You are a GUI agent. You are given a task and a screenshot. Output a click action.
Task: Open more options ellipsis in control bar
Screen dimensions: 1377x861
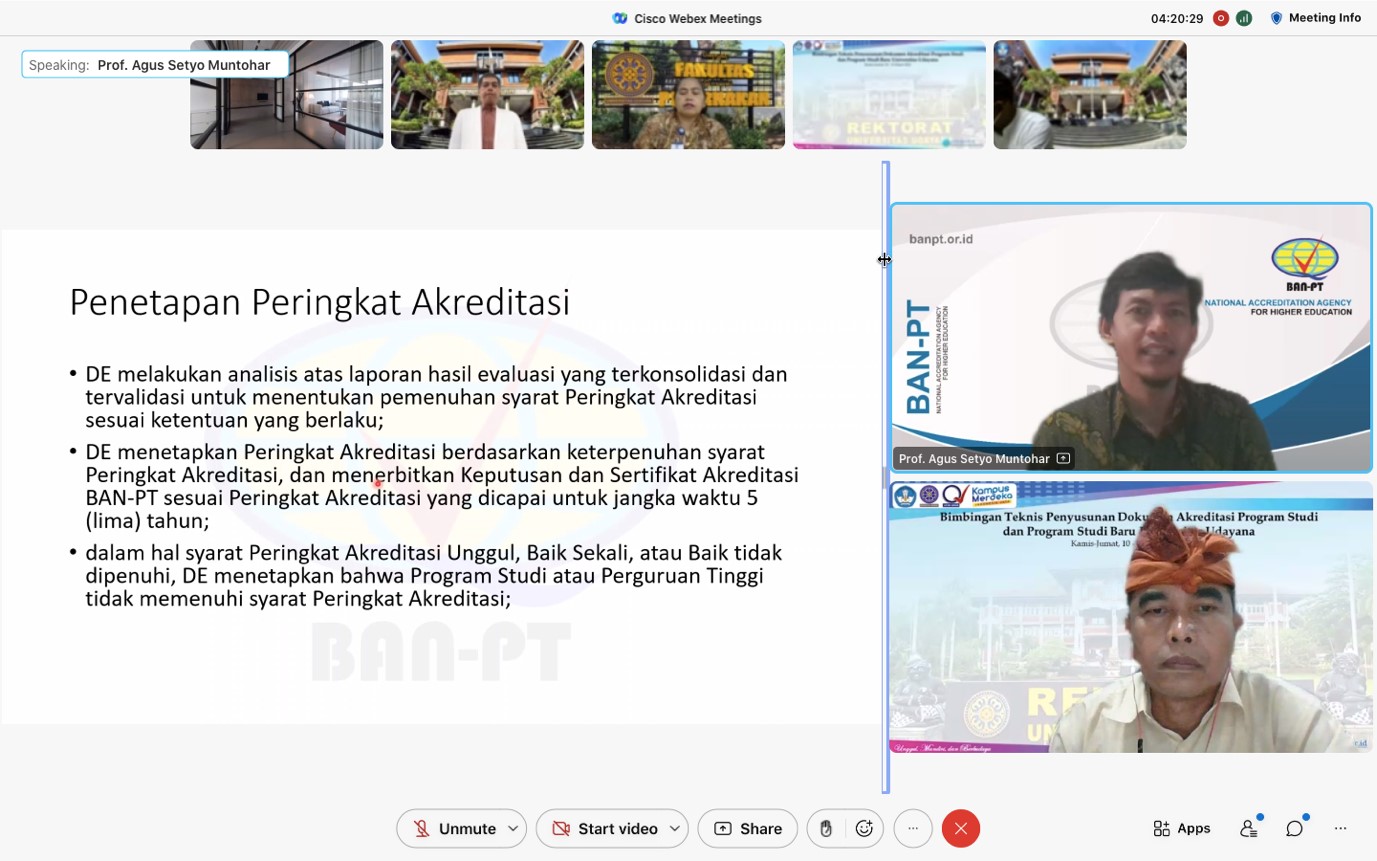coord(912,828)
